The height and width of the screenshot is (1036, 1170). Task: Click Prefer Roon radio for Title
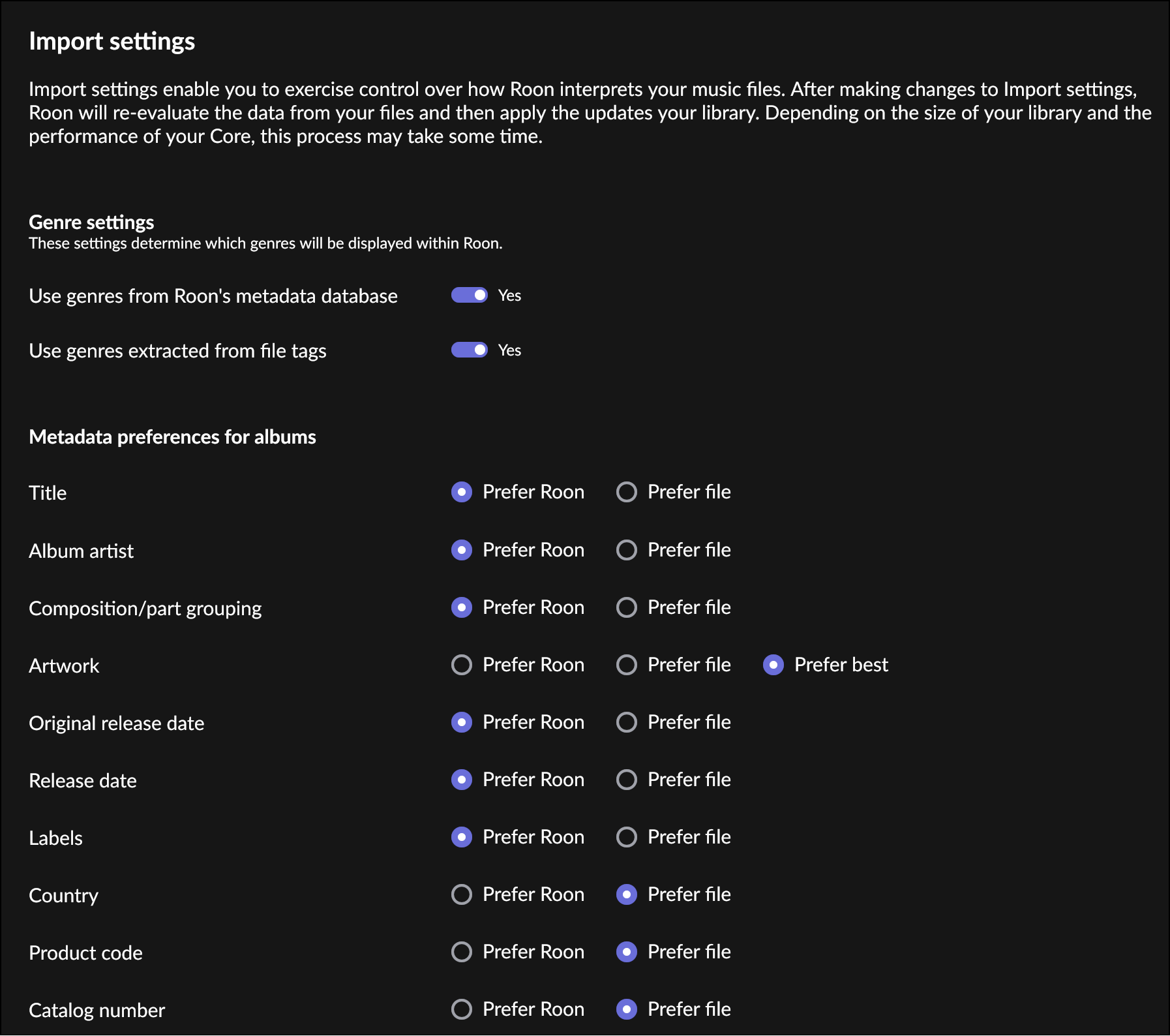(x=462, y=492)
